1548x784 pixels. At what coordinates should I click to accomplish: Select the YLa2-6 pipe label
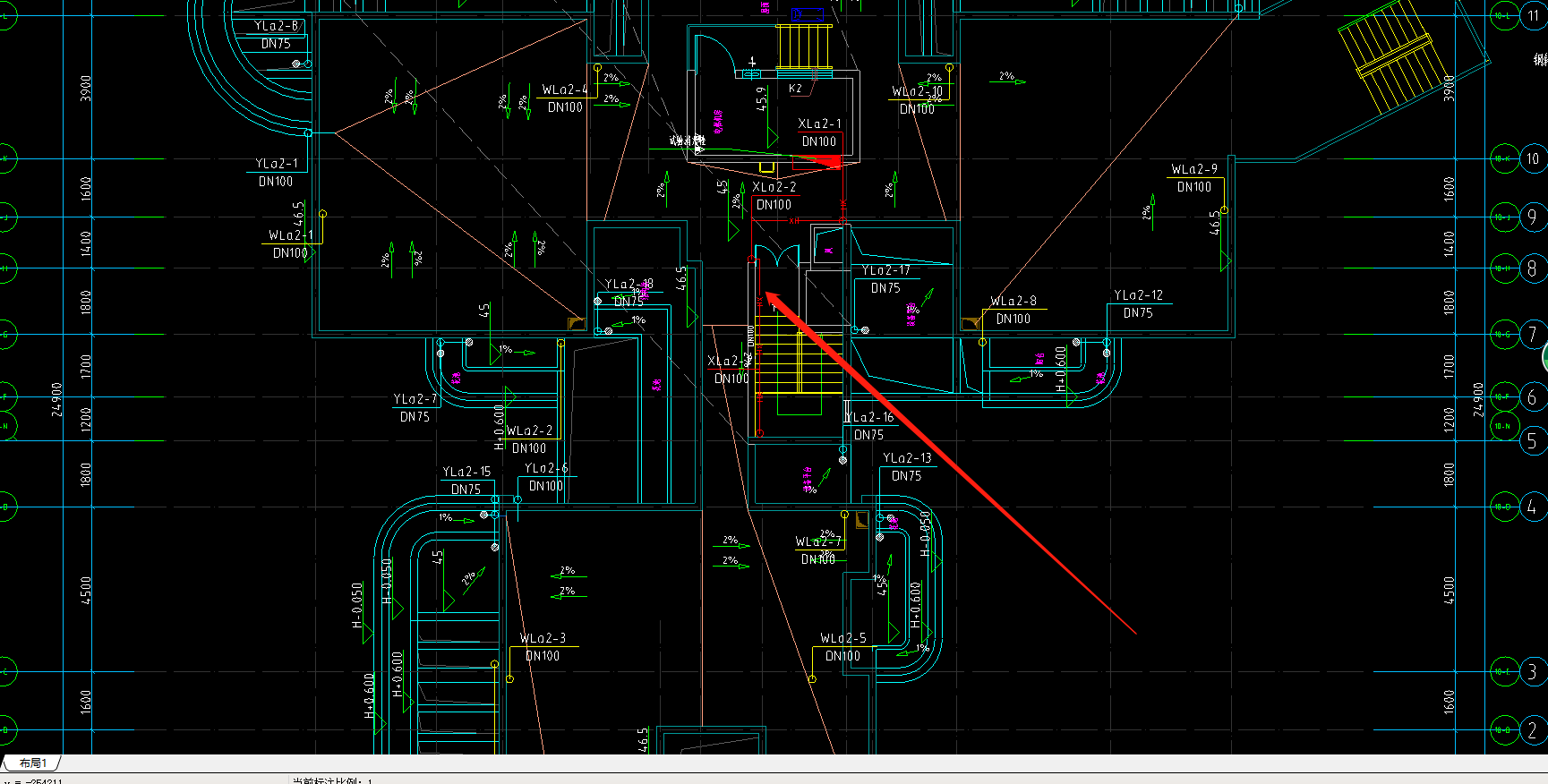point(546,468)
